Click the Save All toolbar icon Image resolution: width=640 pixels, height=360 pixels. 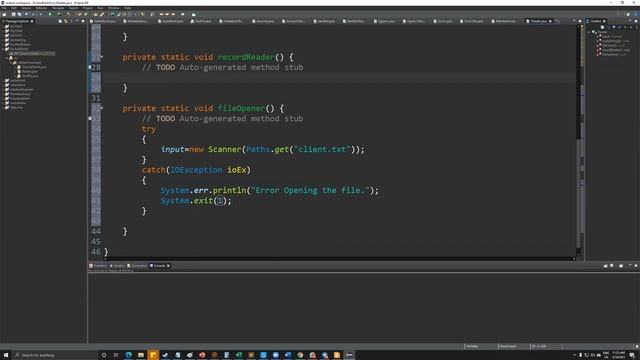[19, 14]
